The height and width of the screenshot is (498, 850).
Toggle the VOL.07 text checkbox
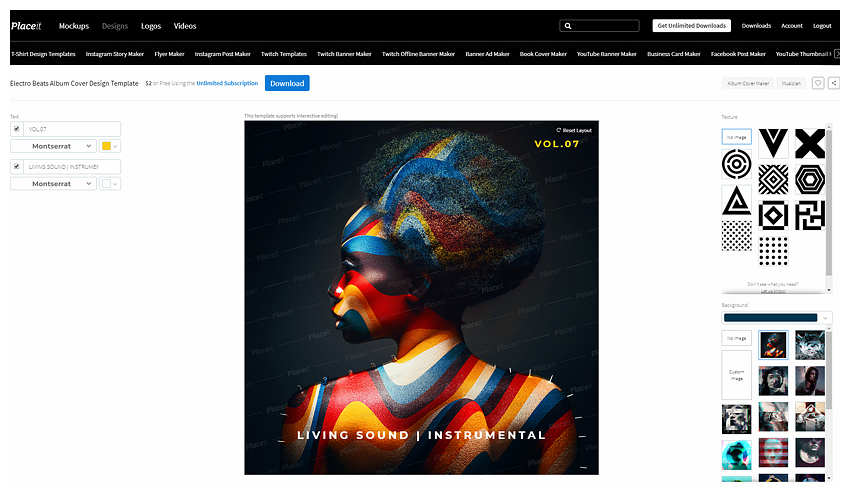point(17,129)
